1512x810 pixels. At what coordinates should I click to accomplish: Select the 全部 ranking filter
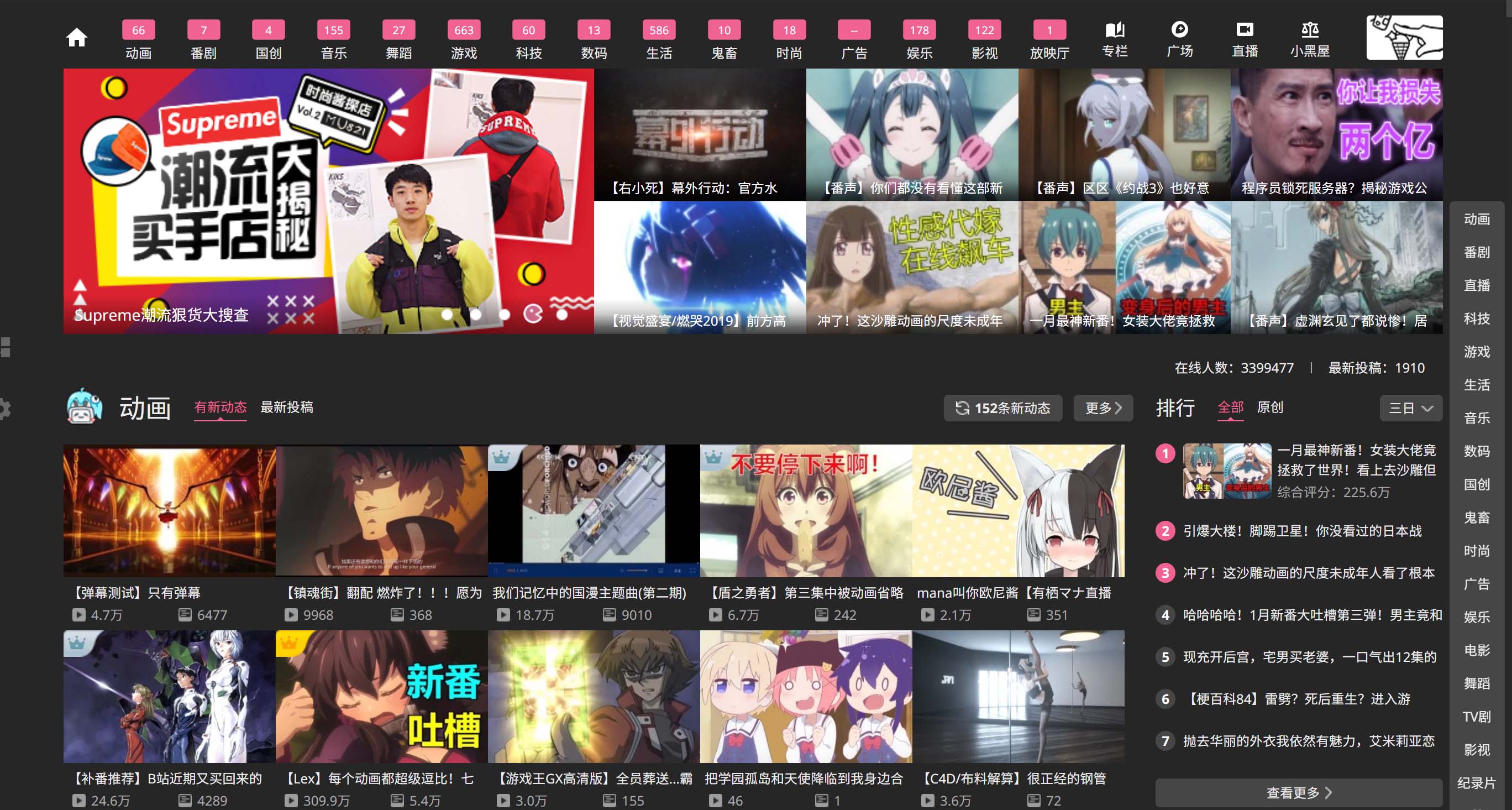point(1230,407)
